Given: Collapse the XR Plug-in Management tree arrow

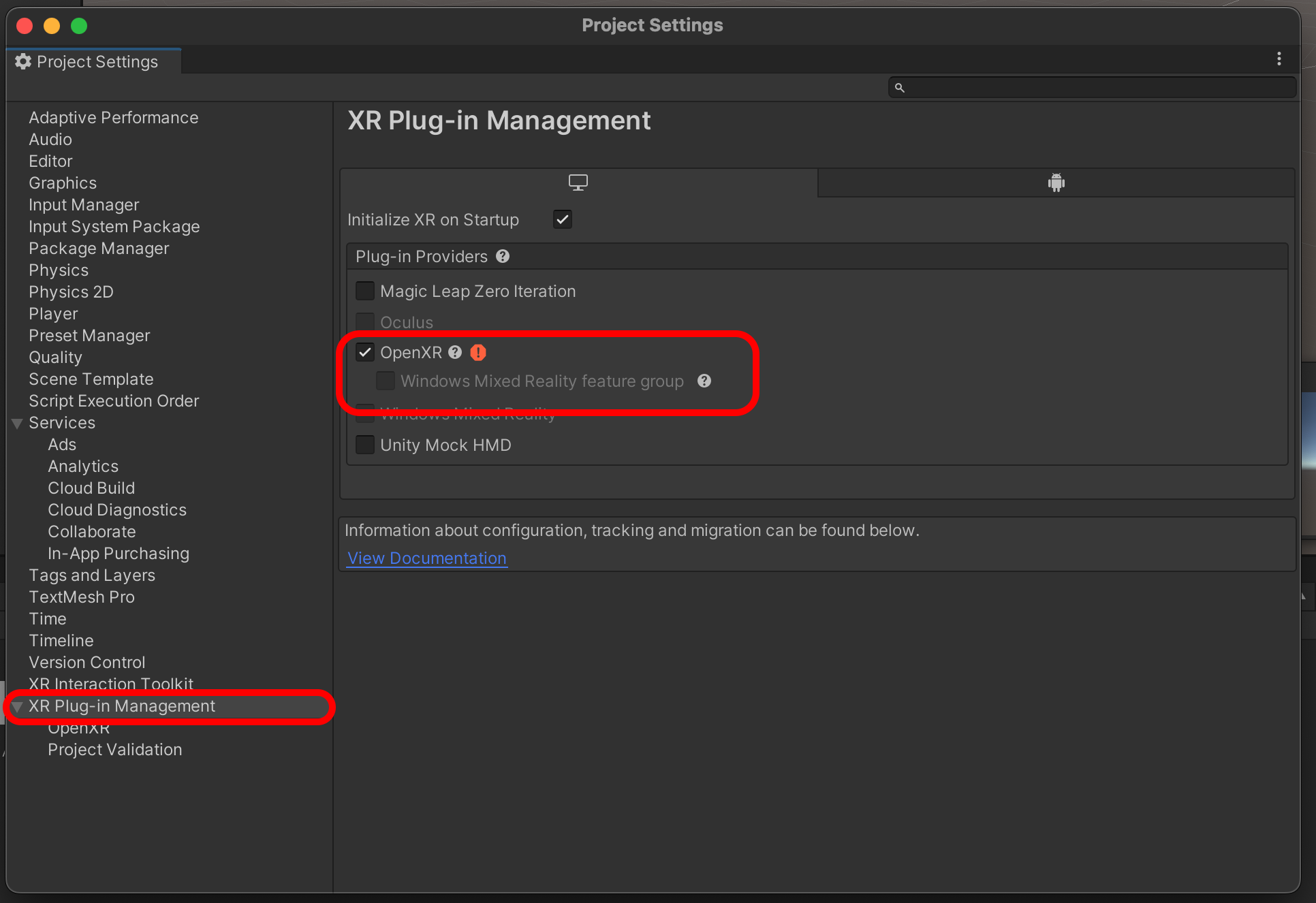Looking at the screenshot, I should (18, 707).
